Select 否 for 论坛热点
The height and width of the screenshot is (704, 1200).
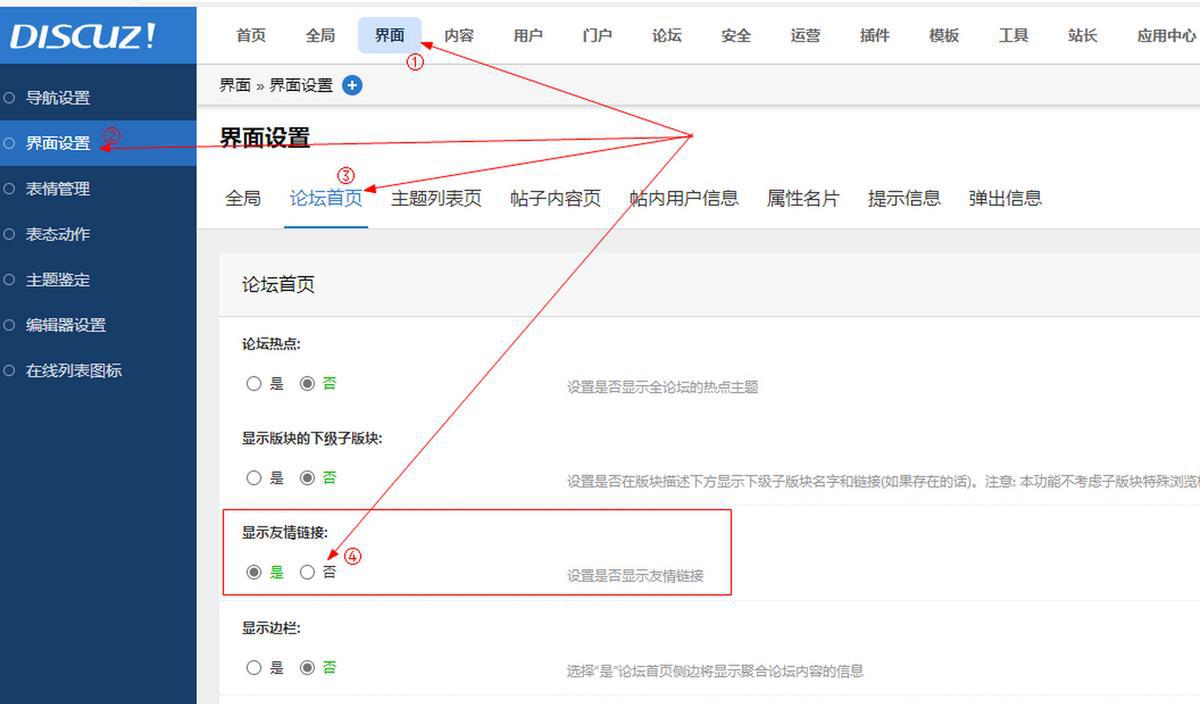click(307, 384)
